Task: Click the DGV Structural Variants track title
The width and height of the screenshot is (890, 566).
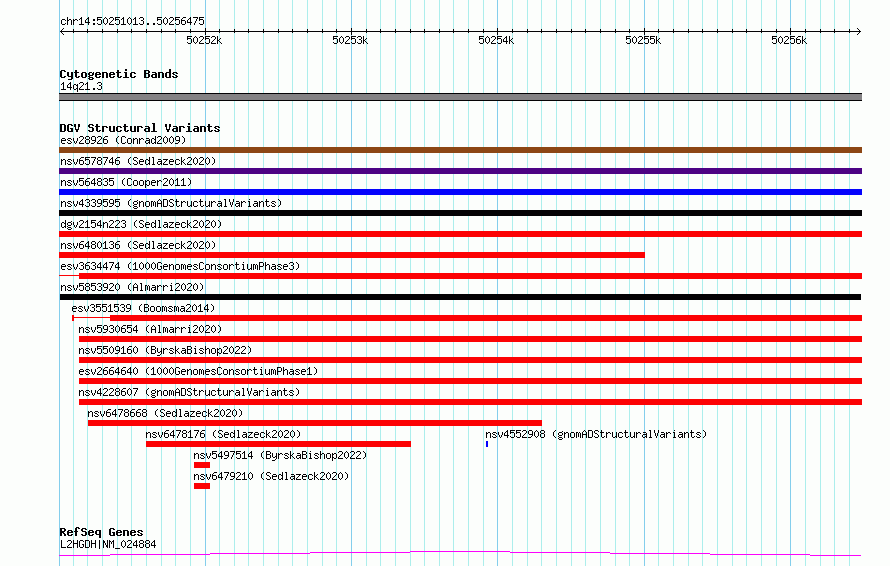Action: tap(140, 128)
